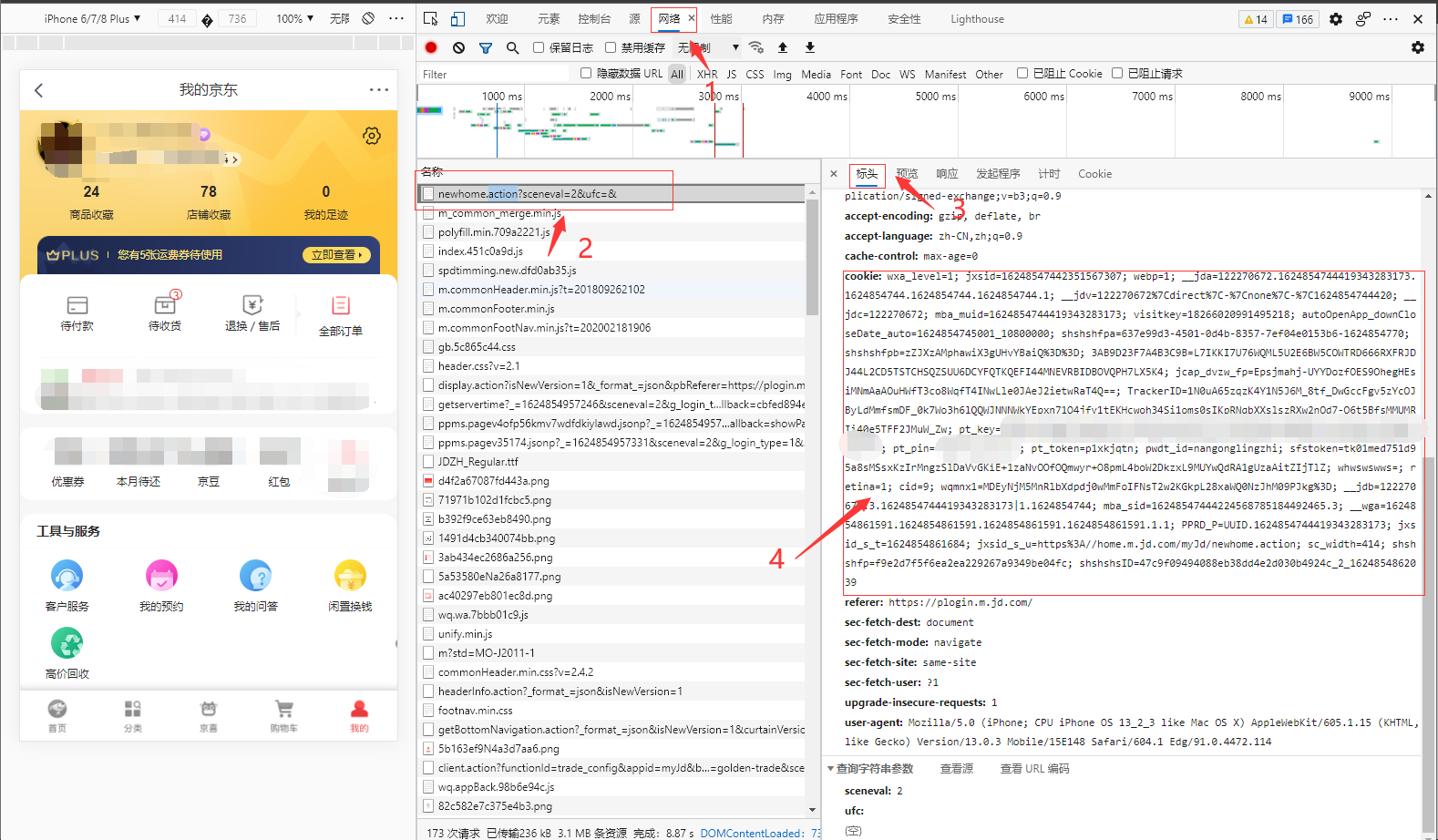Select polyfill.min.709a2221.js request row
1438x840 pixels.
tap(611, 231)
